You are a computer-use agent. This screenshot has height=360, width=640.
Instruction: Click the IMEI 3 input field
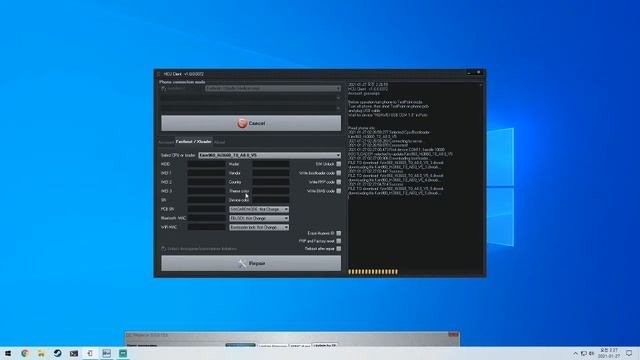point(206,191)
